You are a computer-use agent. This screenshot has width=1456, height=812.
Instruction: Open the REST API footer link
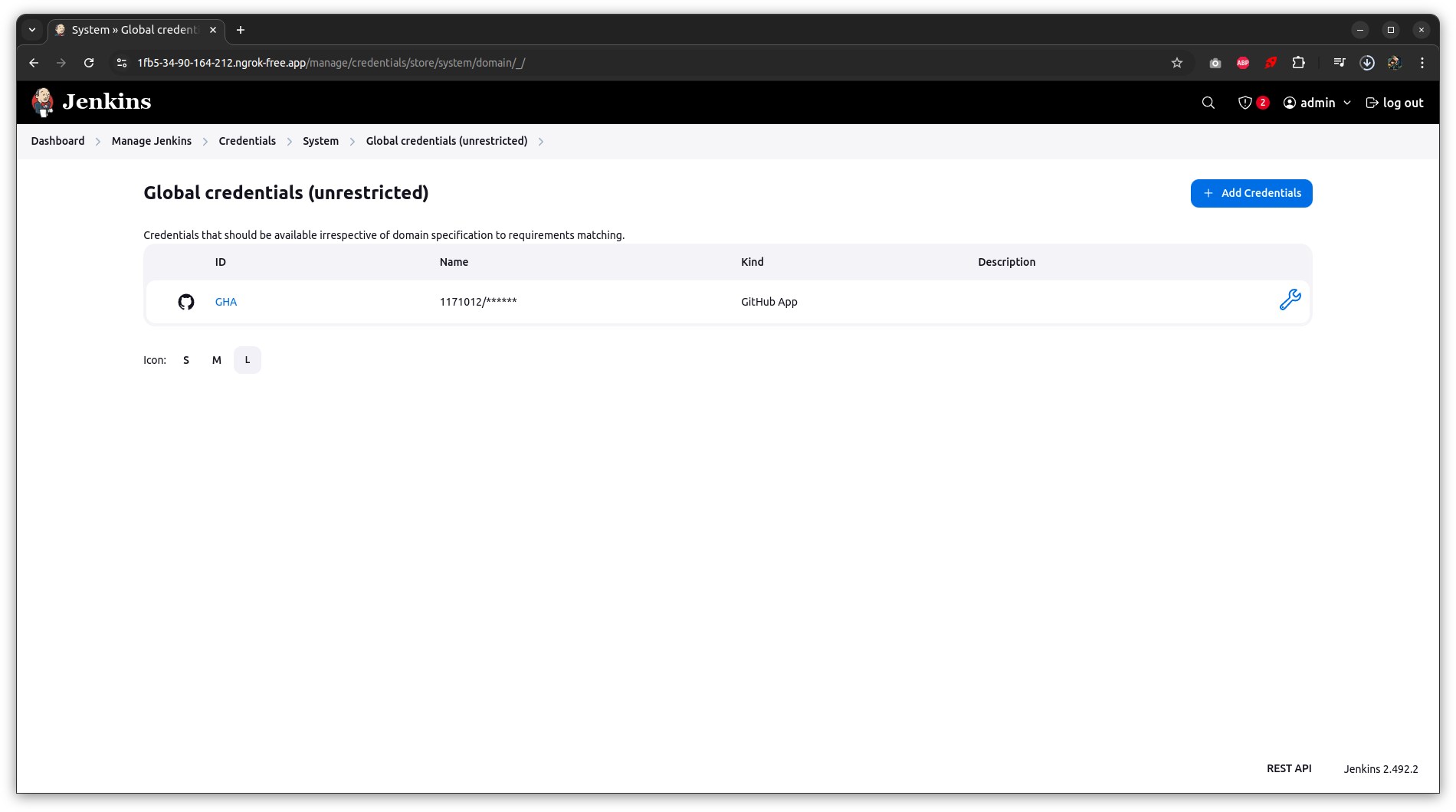point(1289,768)
